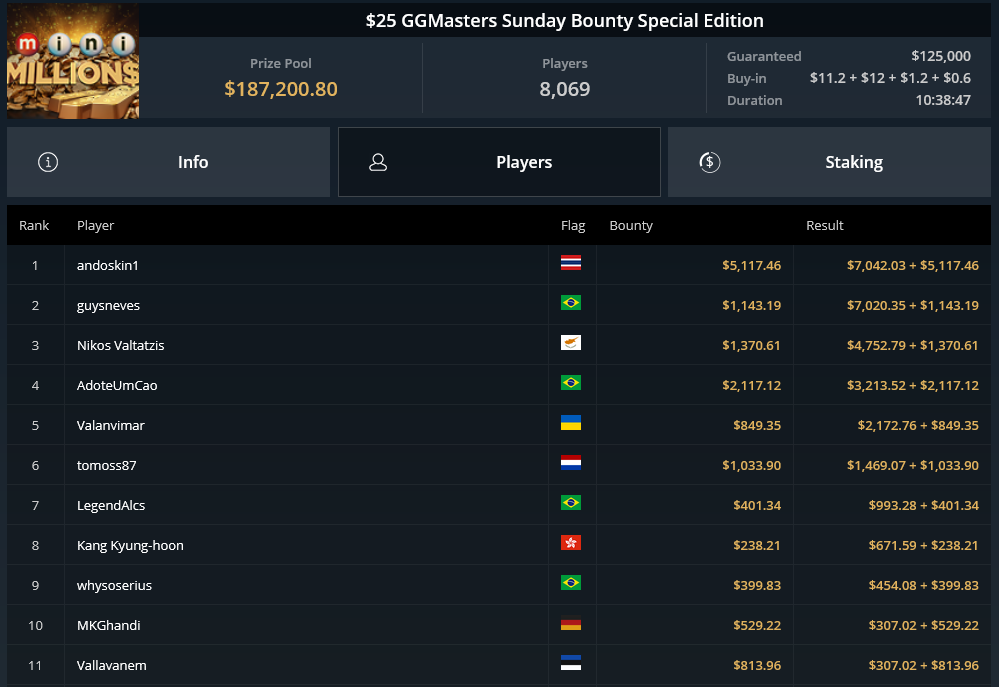Open the Info tab
The width and height of the screenshot is (999, 687).
pos(168,162)
